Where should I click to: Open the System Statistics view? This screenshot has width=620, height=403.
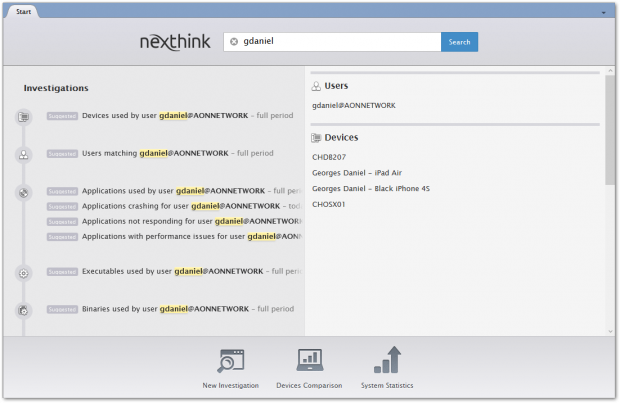[x=386, y=367]
